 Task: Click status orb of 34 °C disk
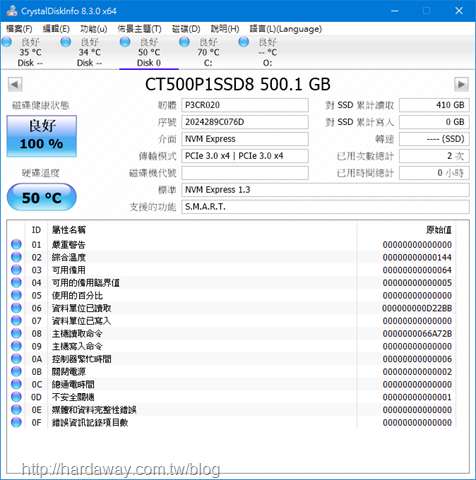(x=66, y=42)
